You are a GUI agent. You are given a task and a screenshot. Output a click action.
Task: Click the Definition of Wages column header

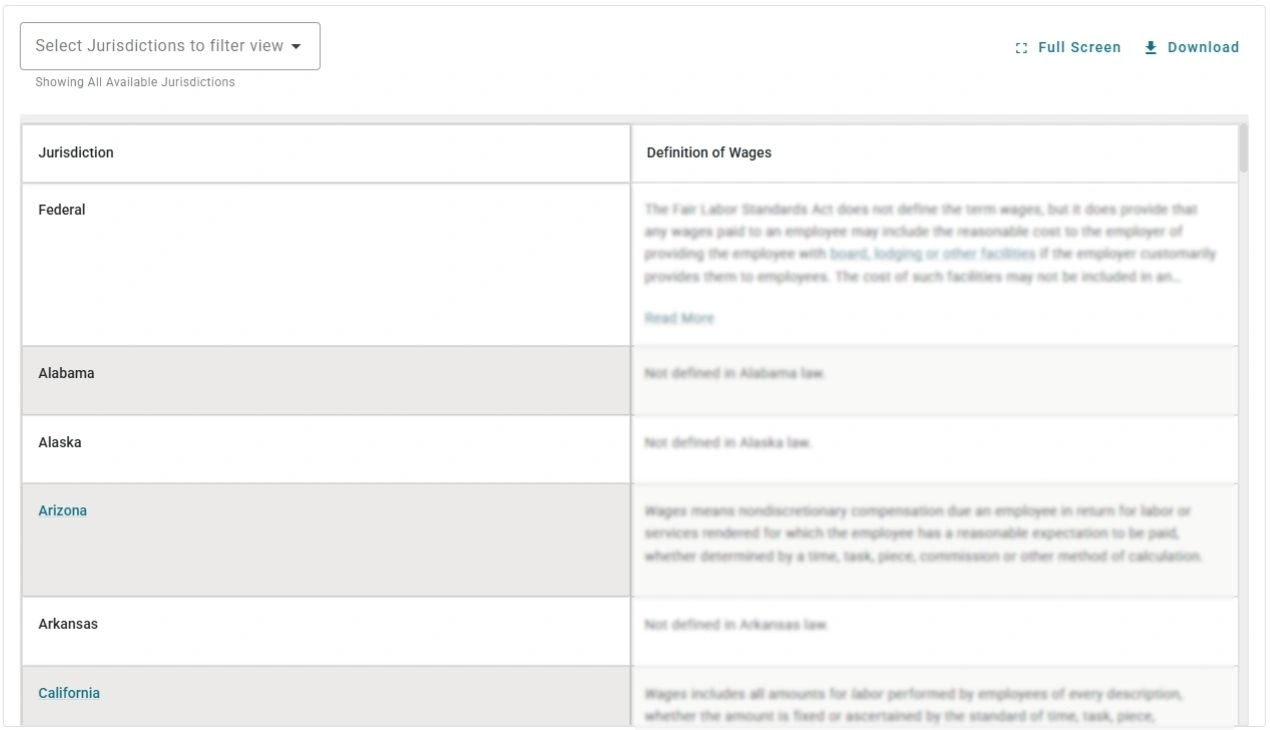[709, 153]
